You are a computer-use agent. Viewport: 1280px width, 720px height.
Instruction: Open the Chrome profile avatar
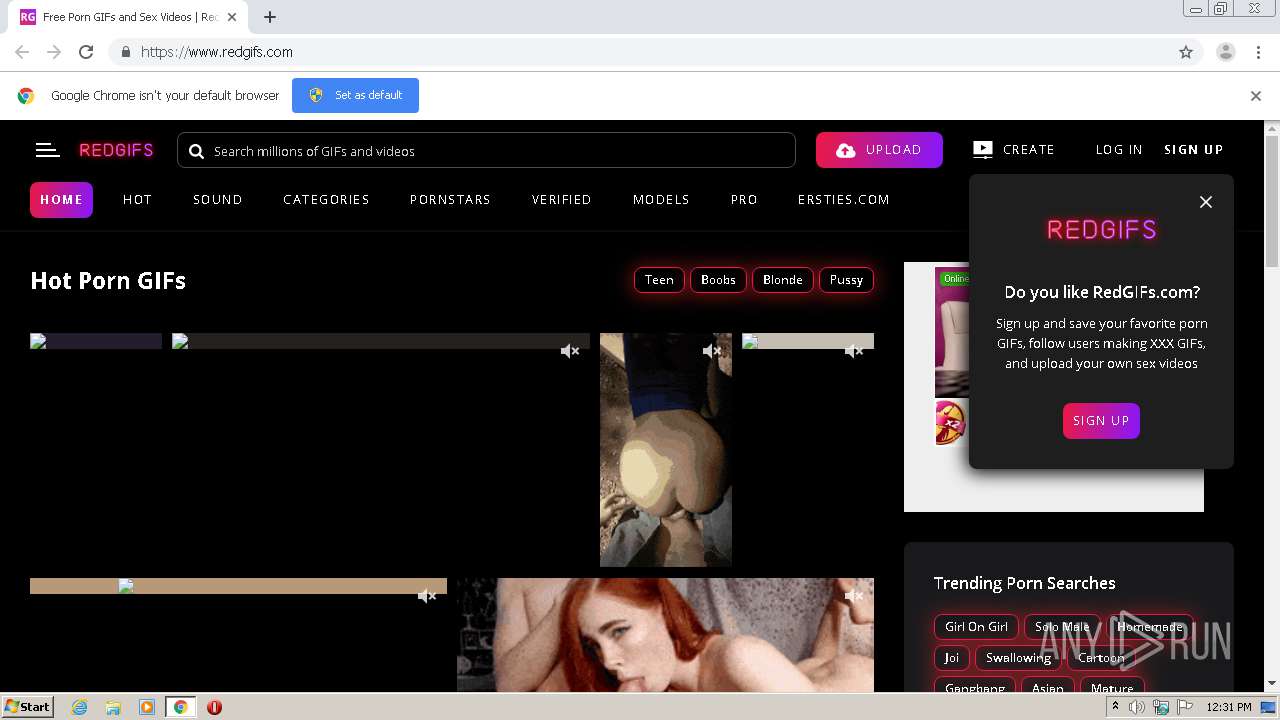click(x=1225, y=52)
